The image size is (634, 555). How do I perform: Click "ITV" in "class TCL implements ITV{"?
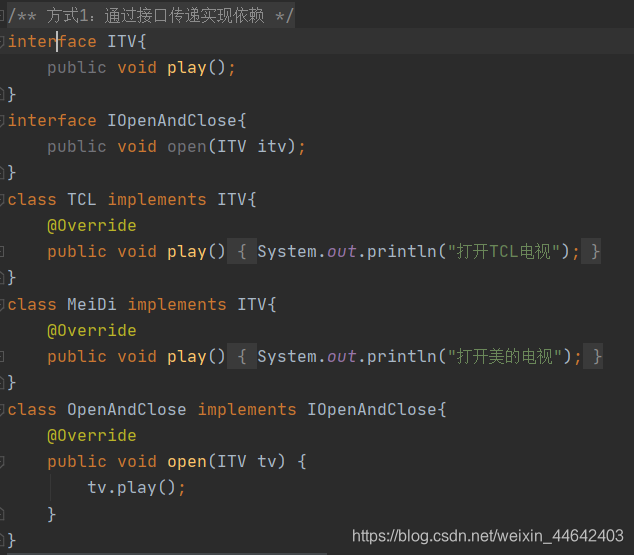click(x=232, y=199)
